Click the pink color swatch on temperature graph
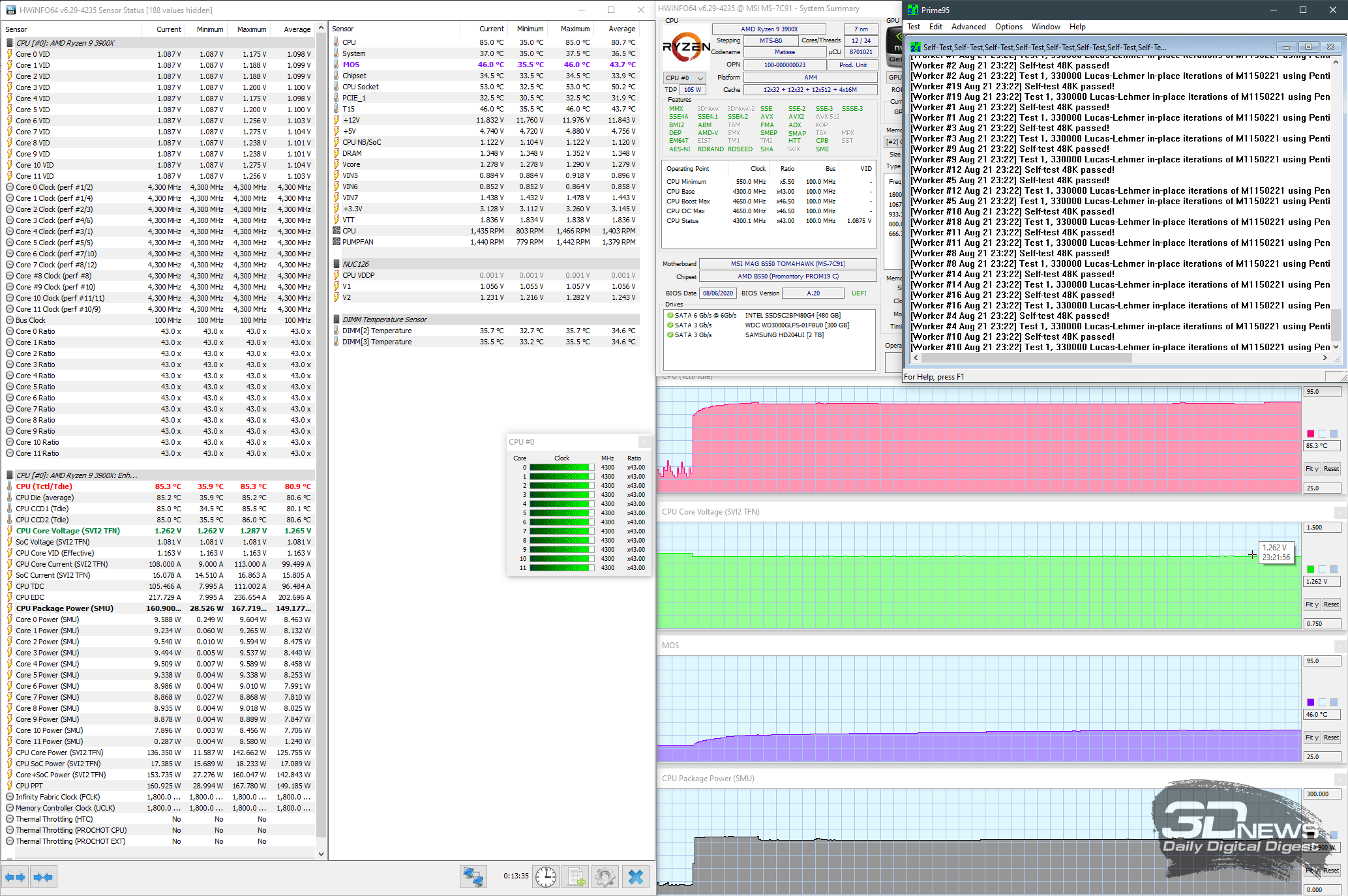The width and height of the screenshot is (1348, 896). [x=1311, y=434]
